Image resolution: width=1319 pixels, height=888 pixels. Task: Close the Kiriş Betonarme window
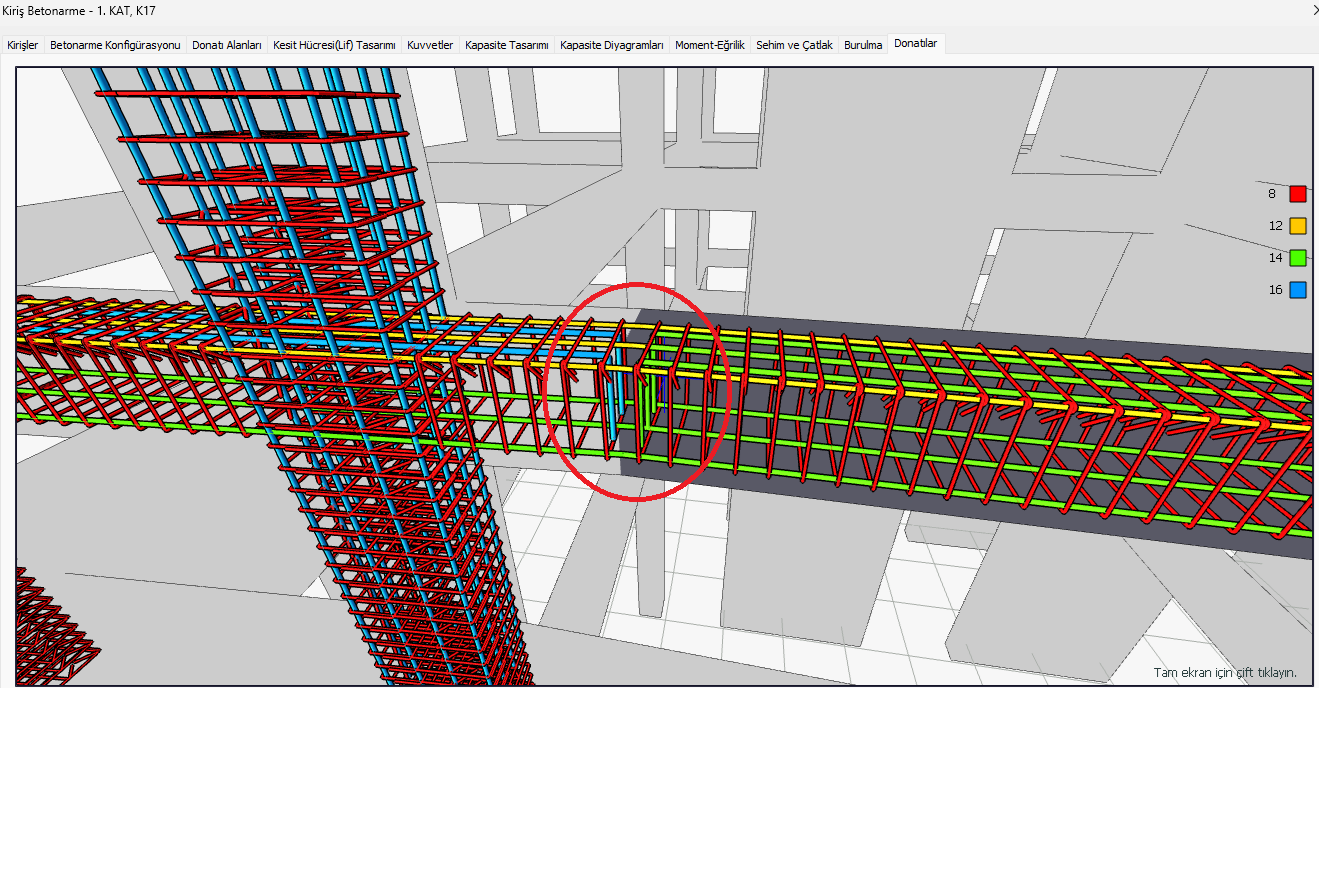[1314, 10]
